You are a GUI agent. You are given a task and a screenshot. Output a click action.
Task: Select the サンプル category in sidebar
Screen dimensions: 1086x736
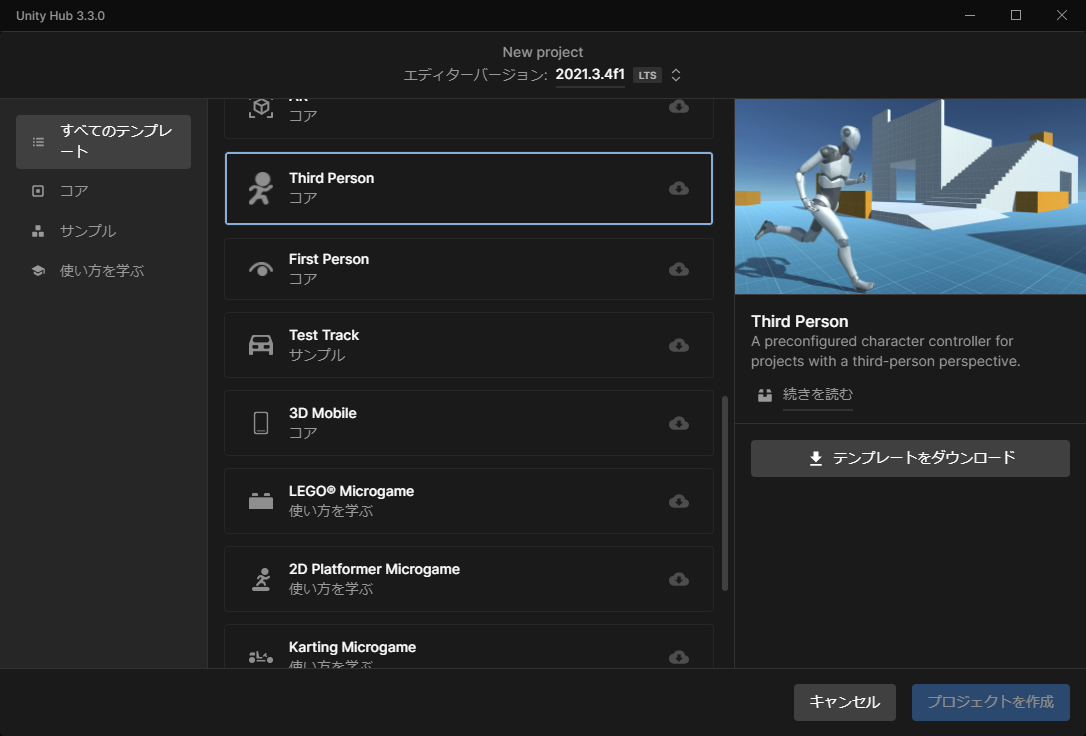tap(87, 231)
